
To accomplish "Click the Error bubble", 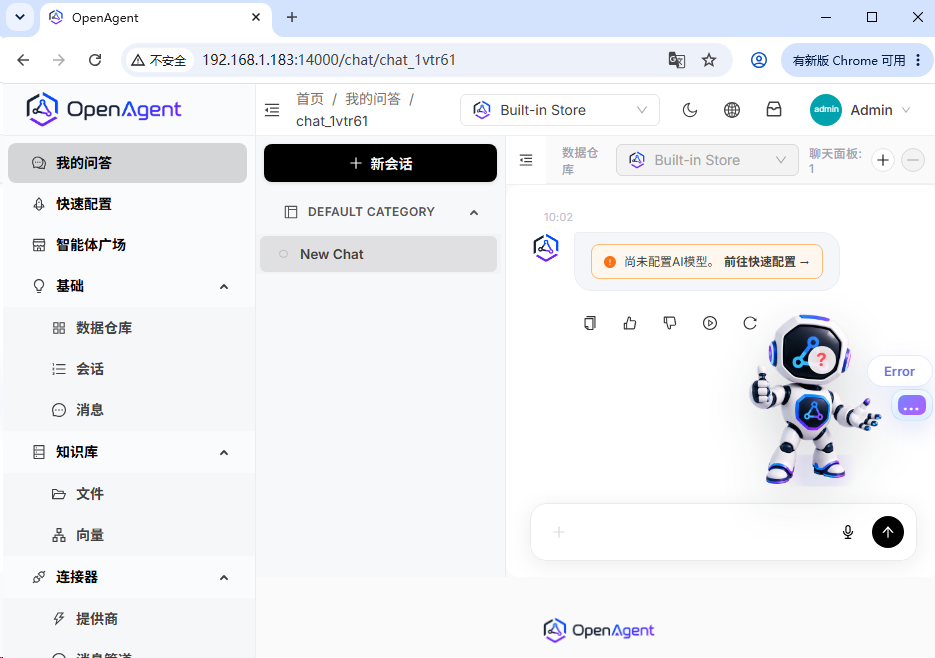I will click(899, 372).
